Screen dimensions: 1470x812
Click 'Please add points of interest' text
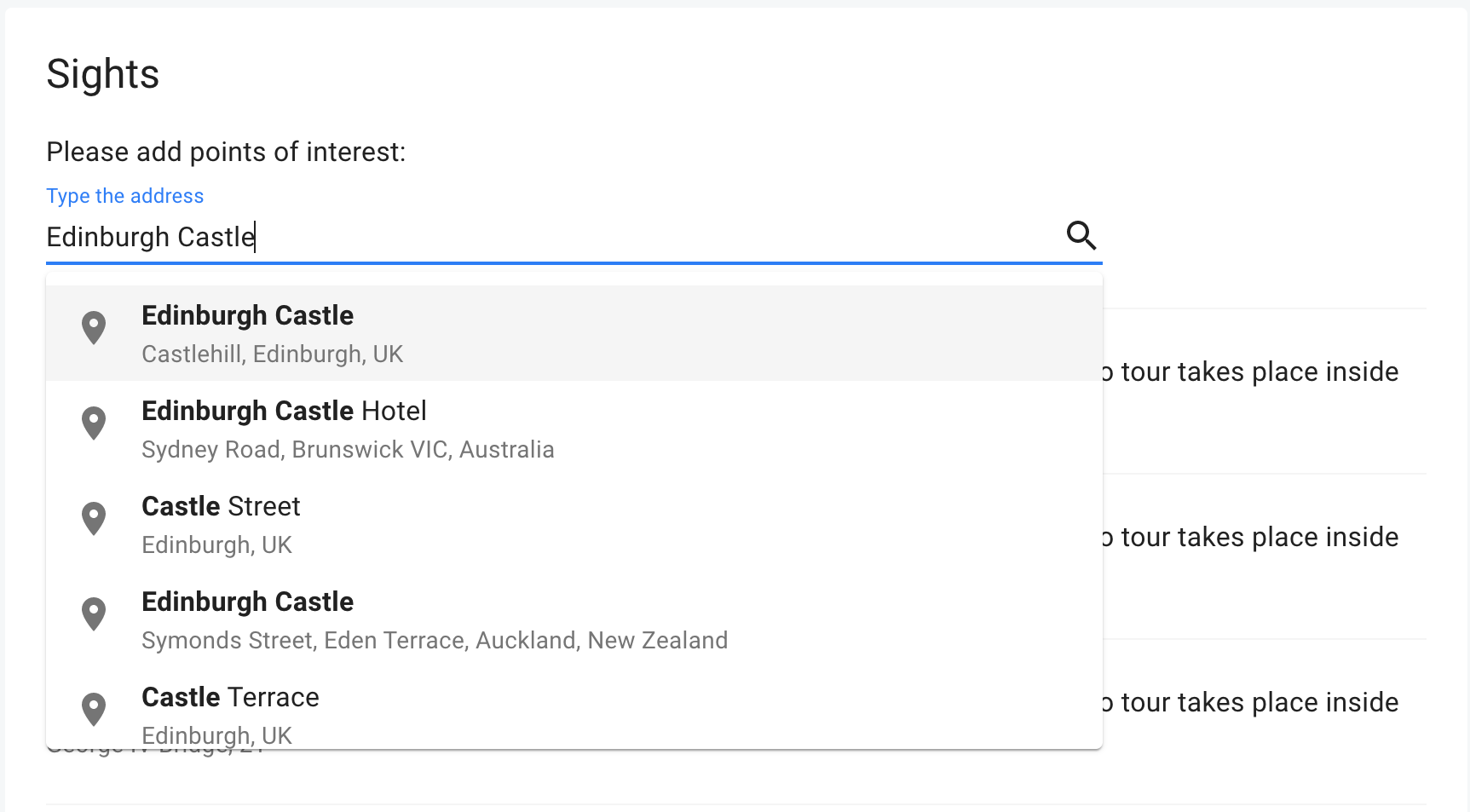coord(226,152)
